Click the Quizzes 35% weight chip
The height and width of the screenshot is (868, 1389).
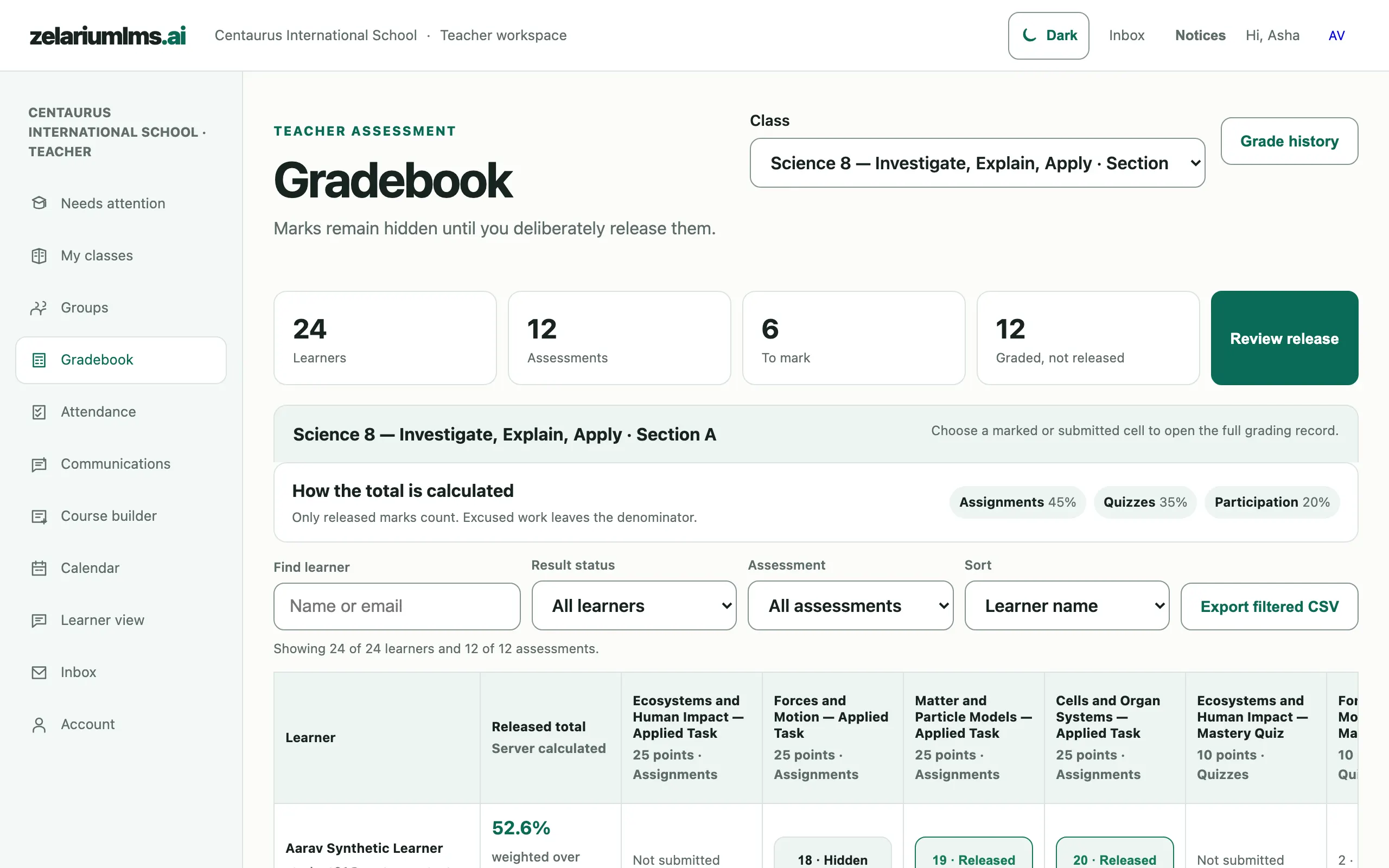(1144, 502)
